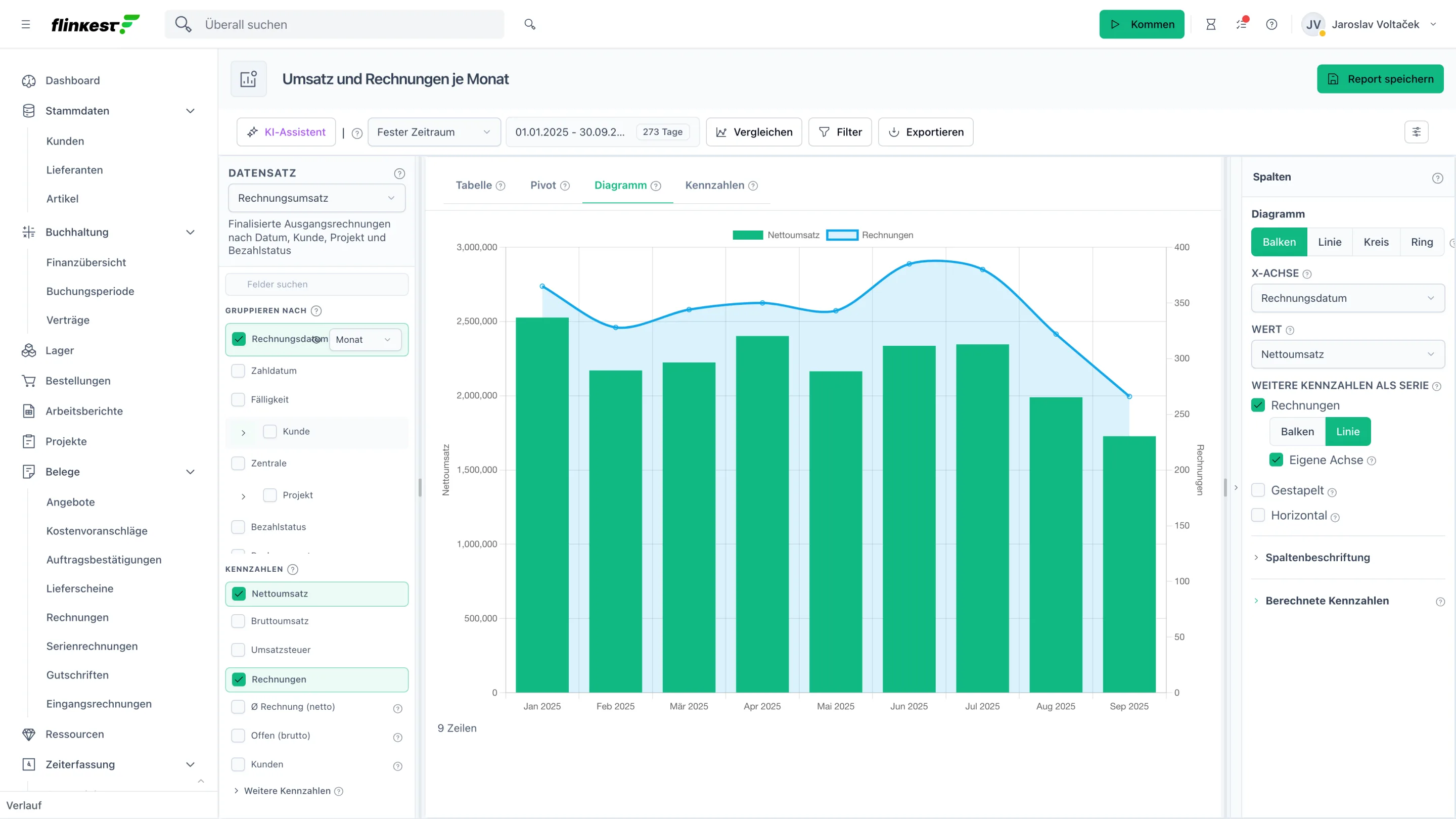The height and width of the screenshot is (819, 1456).
Task: Open Bestellungen in the sidebar
Action: coord(78,380)
